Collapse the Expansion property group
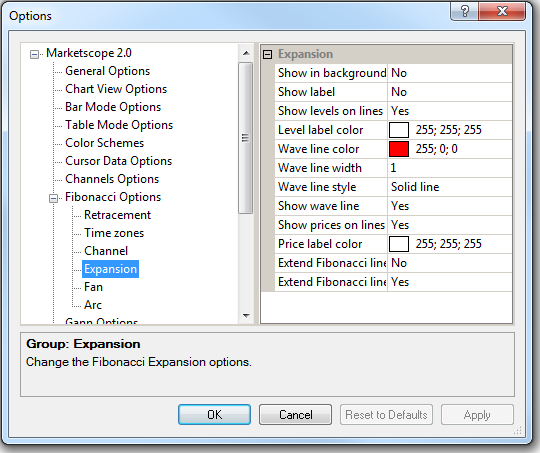This screenshot has width=540, height=453. (268, 54)
